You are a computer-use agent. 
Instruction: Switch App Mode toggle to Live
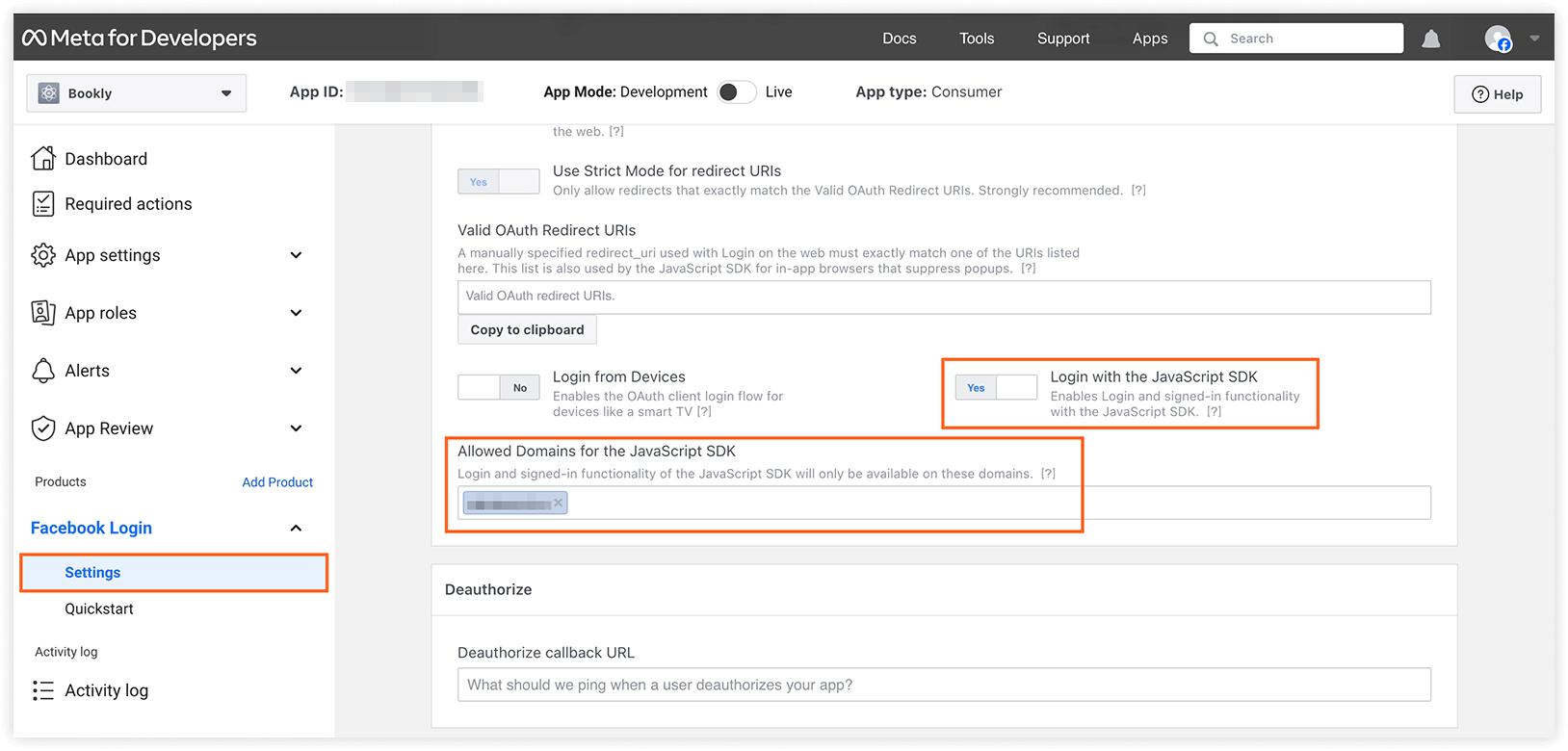coord(737,91)
